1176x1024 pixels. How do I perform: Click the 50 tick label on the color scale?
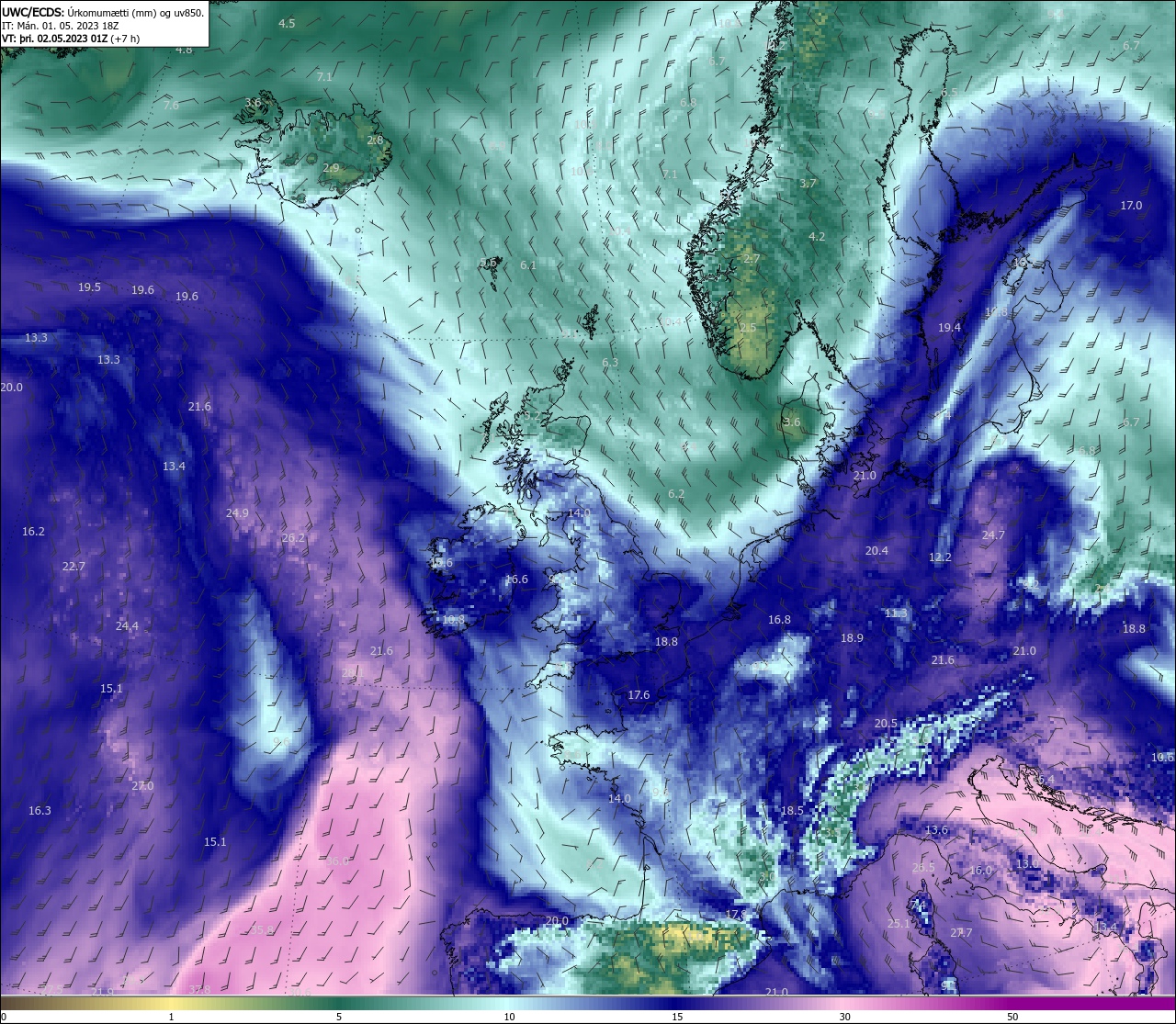coord(1012,1017)
